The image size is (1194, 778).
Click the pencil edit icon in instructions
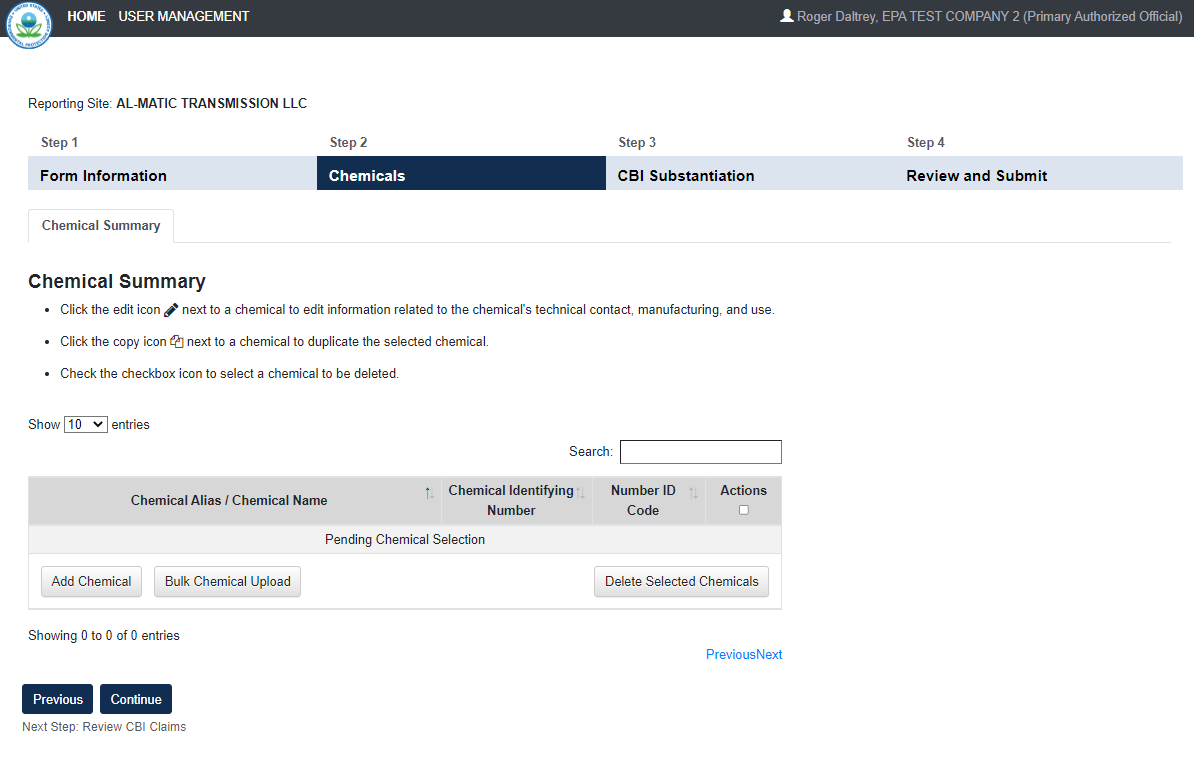171,310
